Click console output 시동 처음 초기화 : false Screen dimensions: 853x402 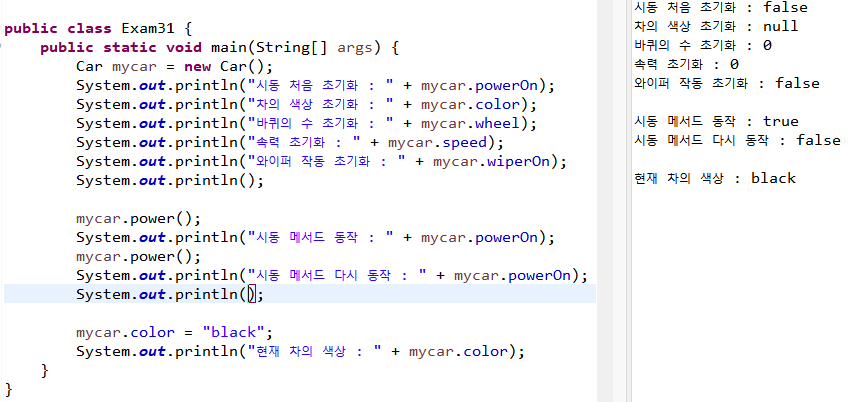(721, 8)
